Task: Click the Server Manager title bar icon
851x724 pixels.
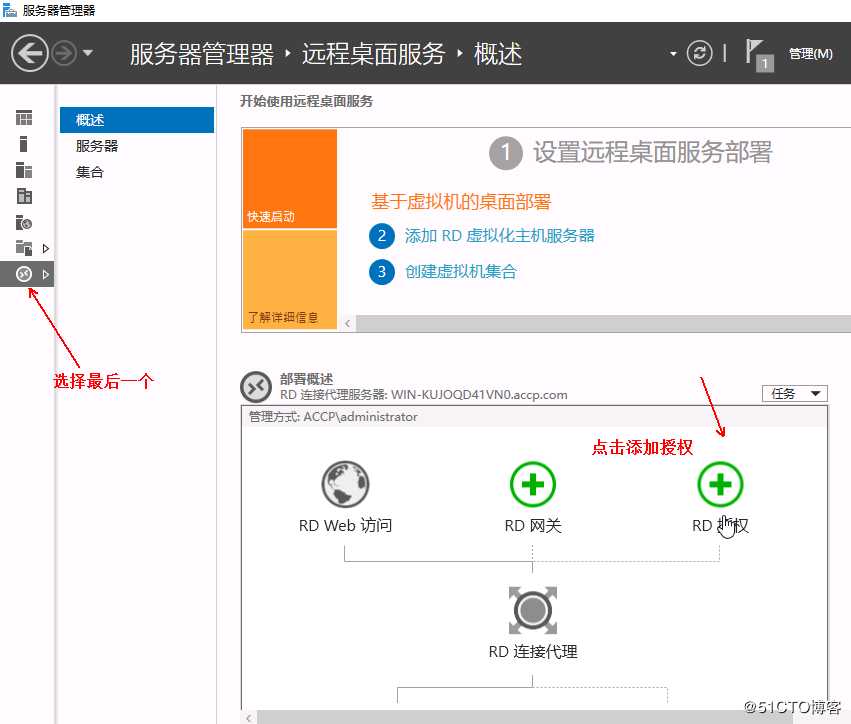Action: [9, 10]
